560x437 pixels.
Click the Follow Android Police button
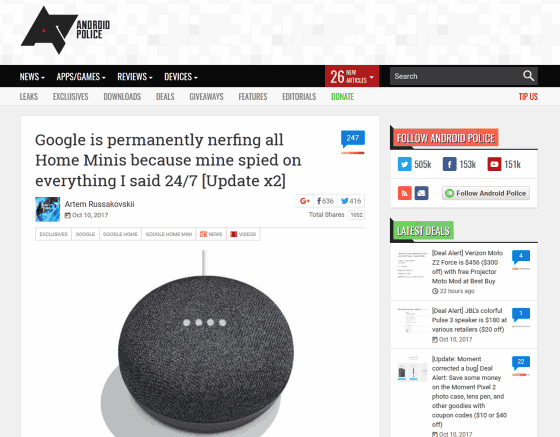point(486,193)
